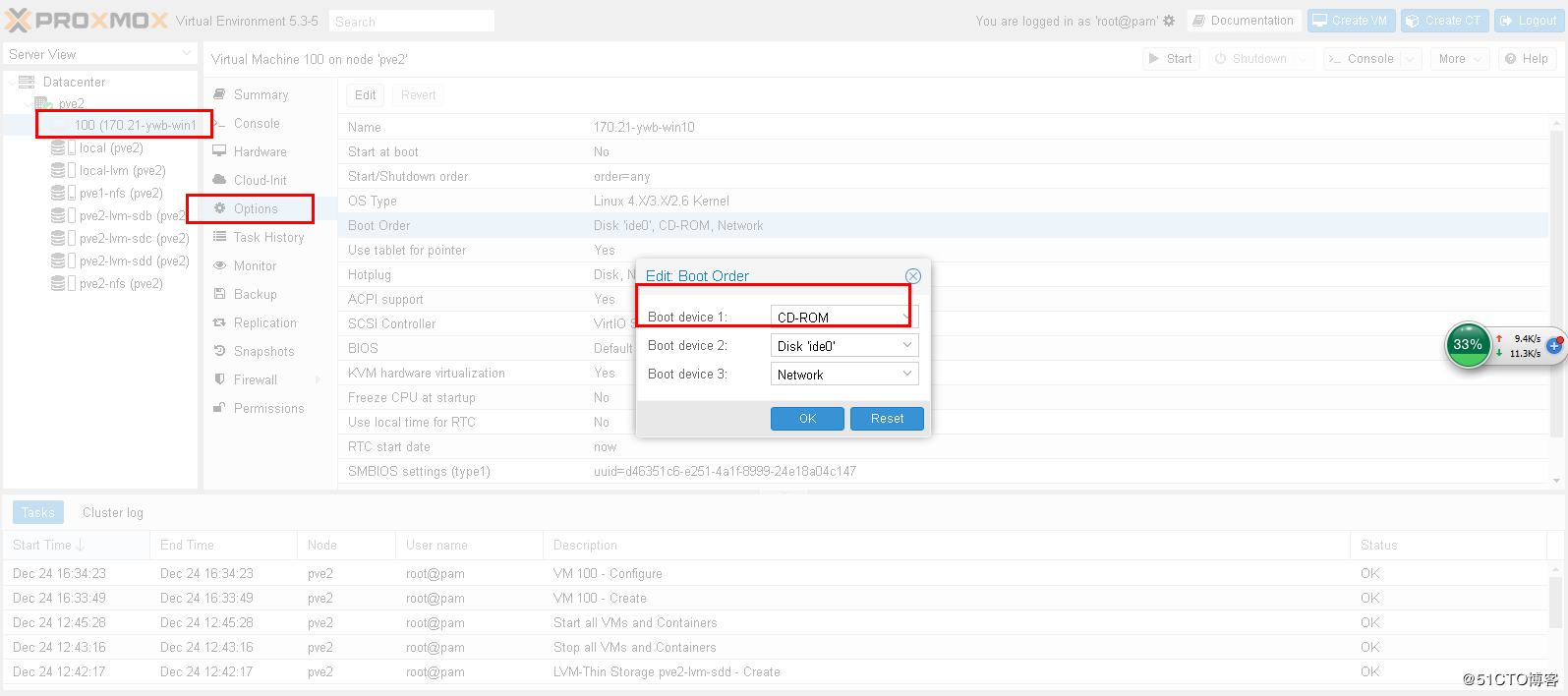Sort by End Time column

[x=223, y=546]
